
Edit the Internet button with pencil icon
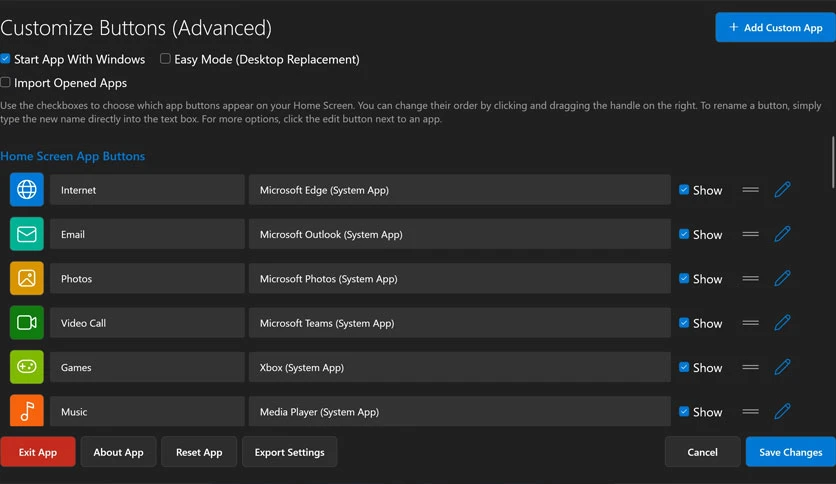click(782, 190)
